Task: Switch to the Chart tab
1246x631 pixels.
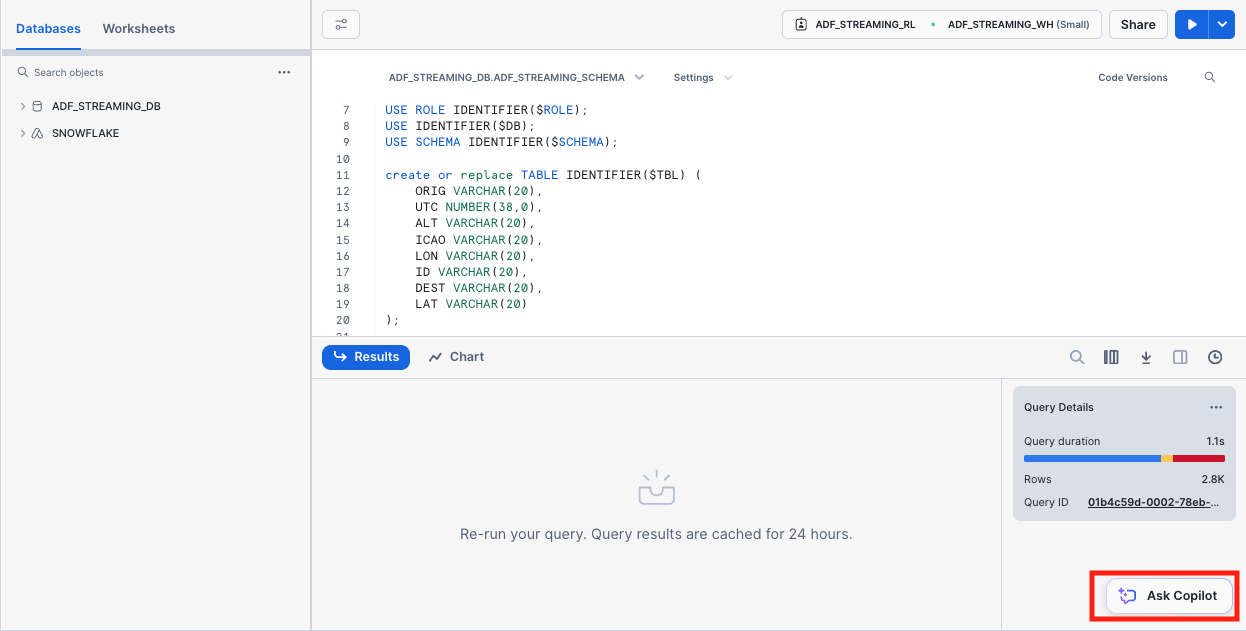Action: pos(456,357)
